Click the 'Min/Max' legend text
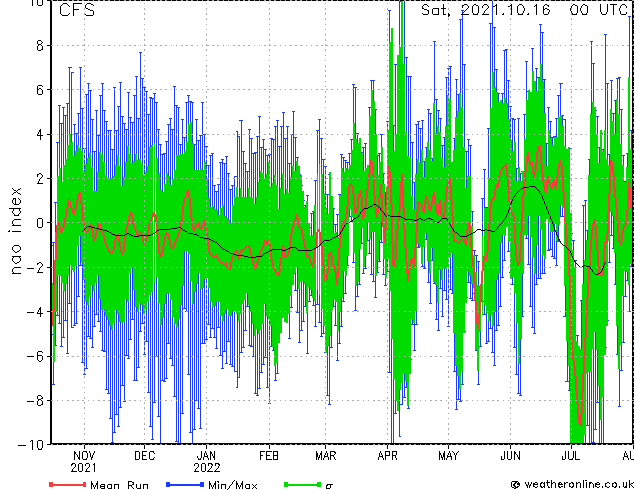Screen dimensions: 634x490 tap(232, 485)
